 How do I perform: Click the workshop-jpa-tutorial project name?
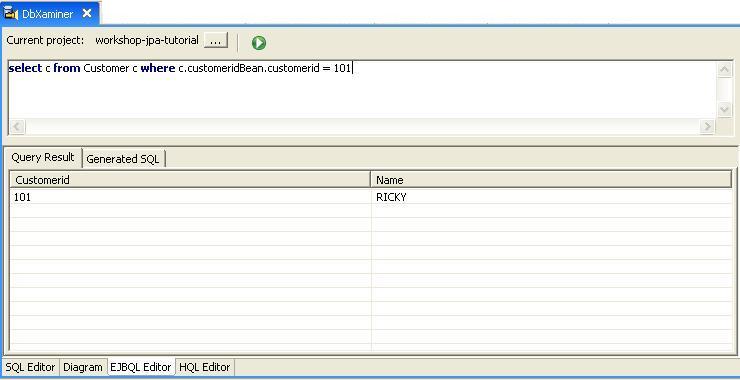pyautogui.click(x=147, y=41)
